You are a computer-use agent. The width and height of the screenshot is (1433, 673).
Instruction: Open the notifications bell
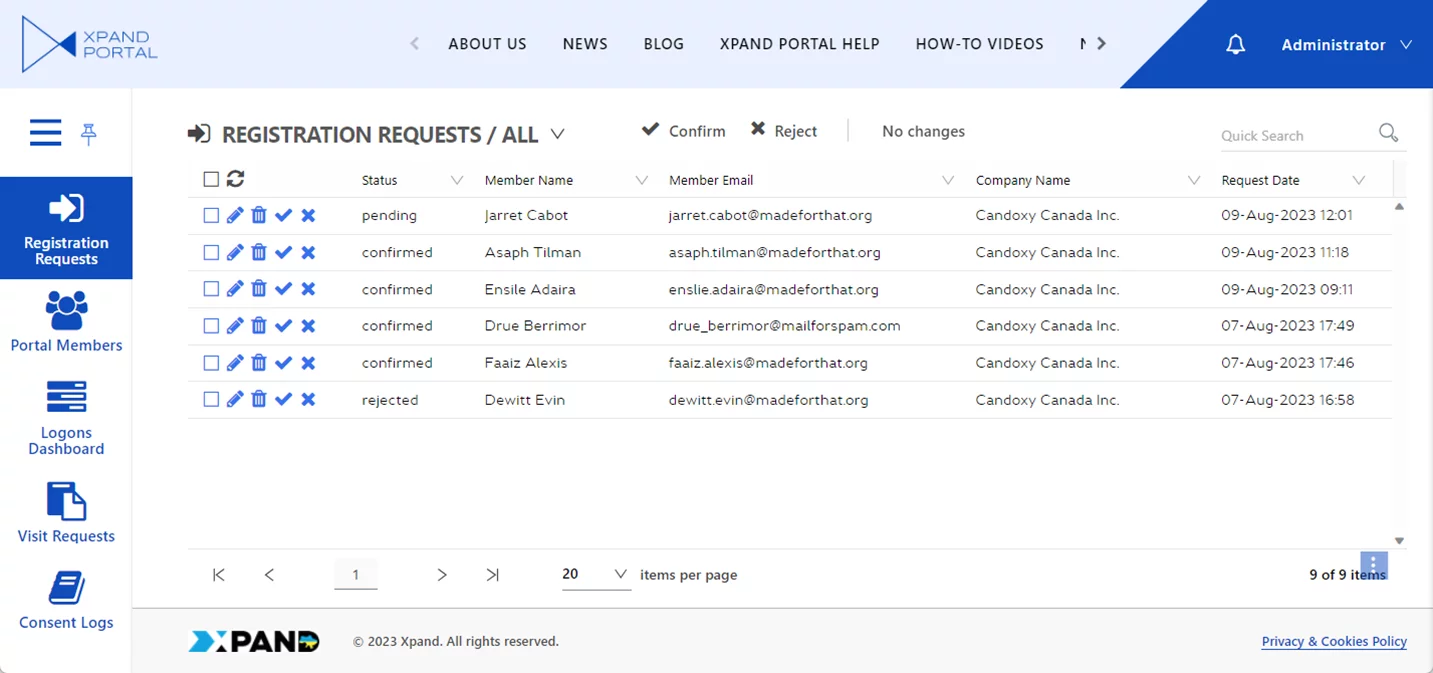click(1236, 45)
